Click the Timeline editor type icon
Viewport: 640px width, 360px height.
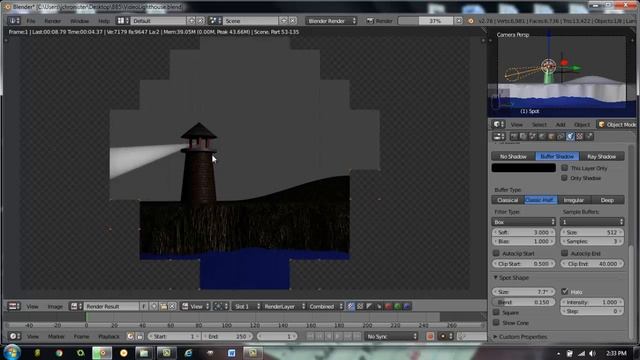[13, 336]
